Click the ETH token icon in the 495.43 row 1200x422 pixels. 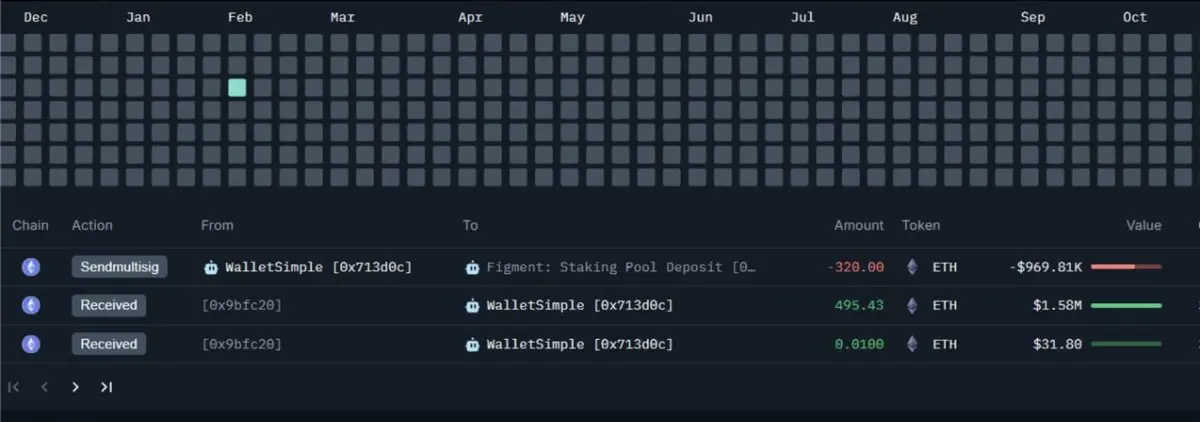(911, 305)
